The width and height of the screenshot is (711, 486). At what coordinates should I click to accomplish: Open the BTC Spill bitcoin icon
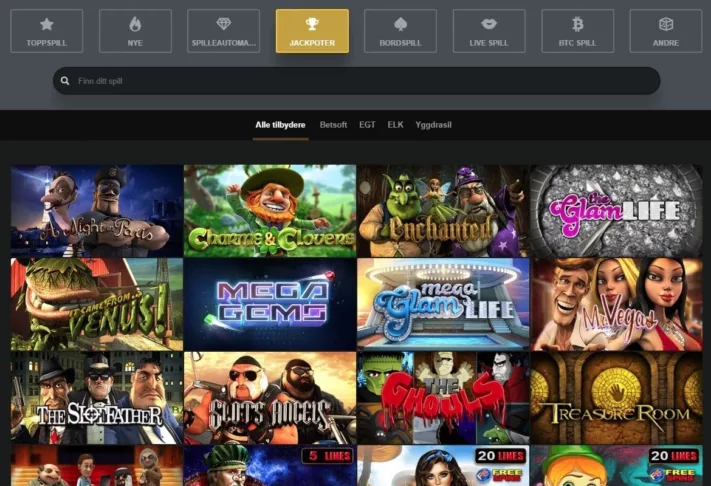click(577, 24)
